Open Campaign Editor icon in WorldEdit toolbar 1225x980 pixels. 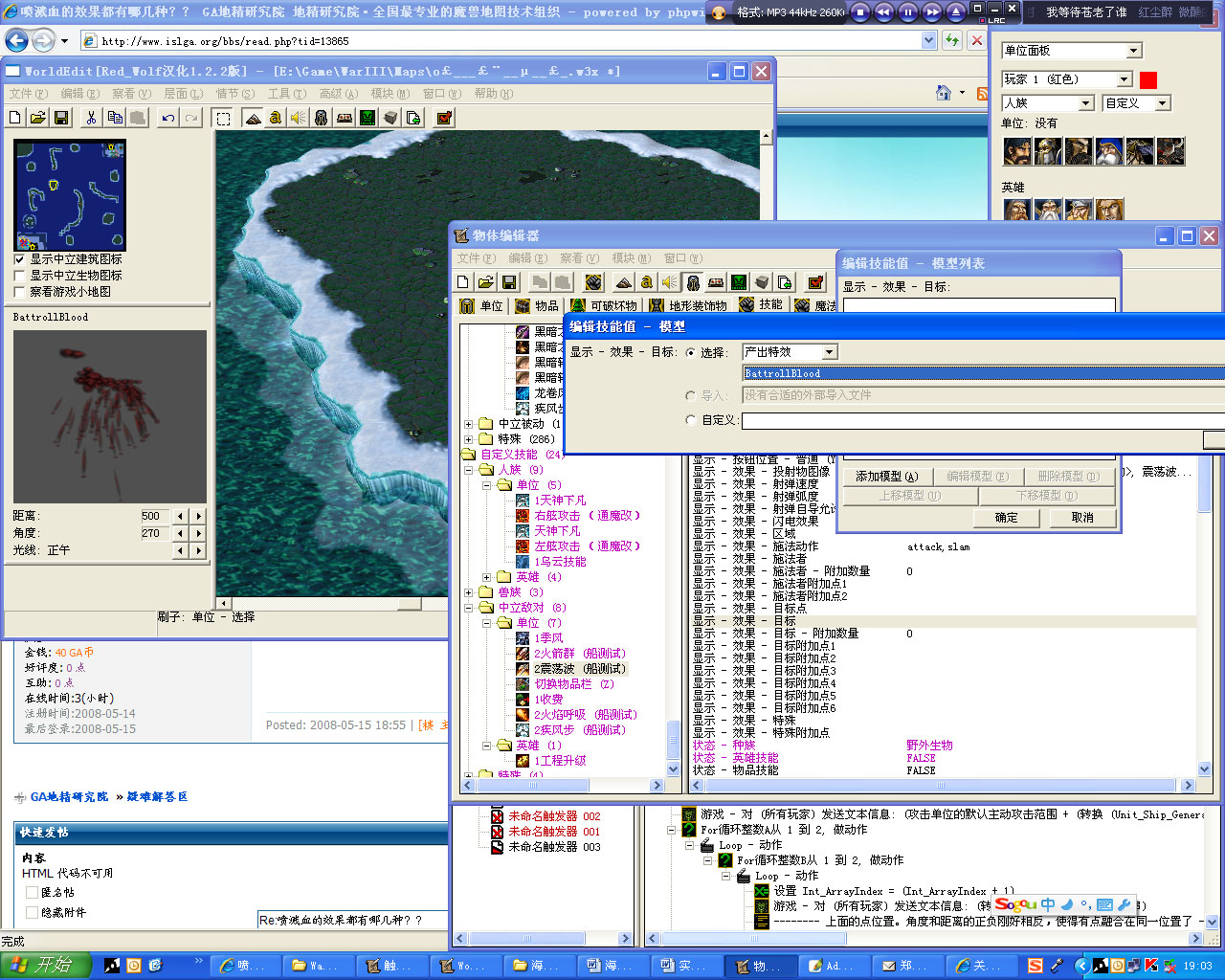pyautogui.click(x=345, y=118)
